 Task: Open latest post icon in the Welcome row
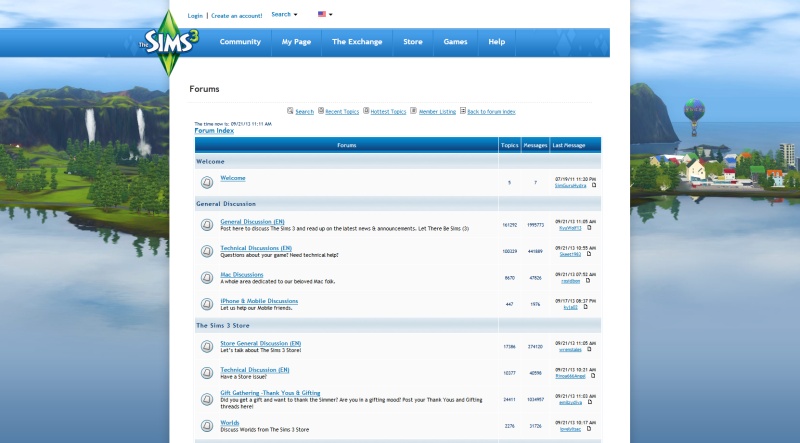[x=594, y=185]
